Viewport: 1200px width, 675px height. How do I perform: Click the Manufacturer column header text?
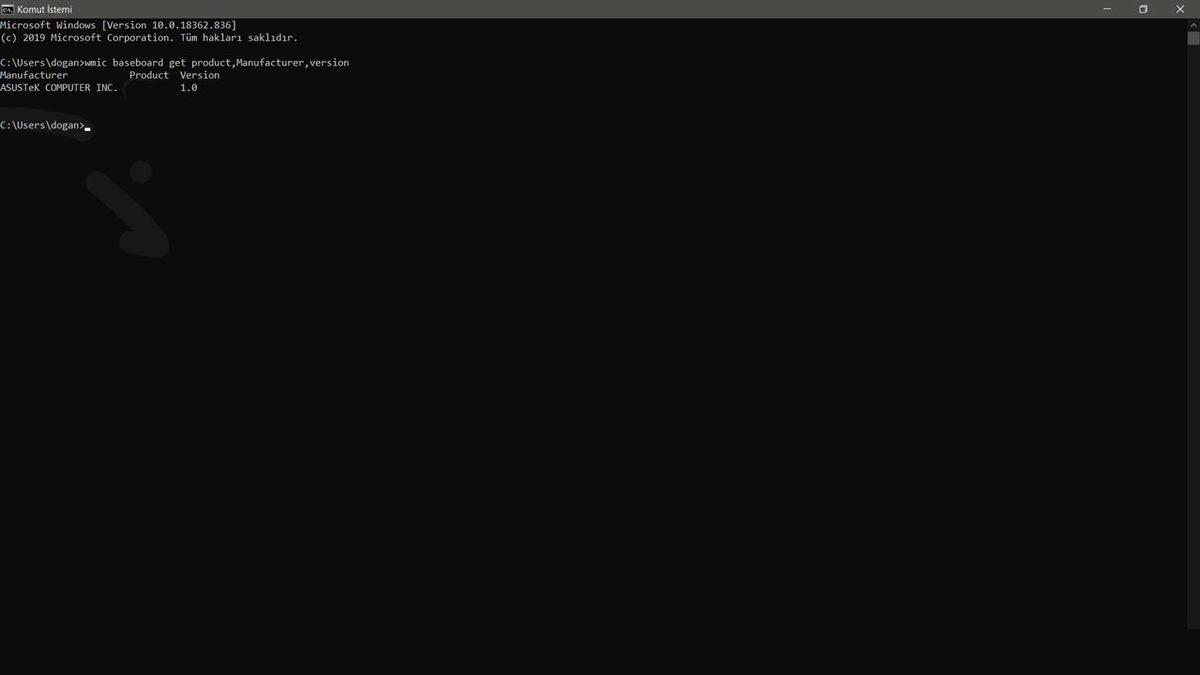[x=33, y=74]
